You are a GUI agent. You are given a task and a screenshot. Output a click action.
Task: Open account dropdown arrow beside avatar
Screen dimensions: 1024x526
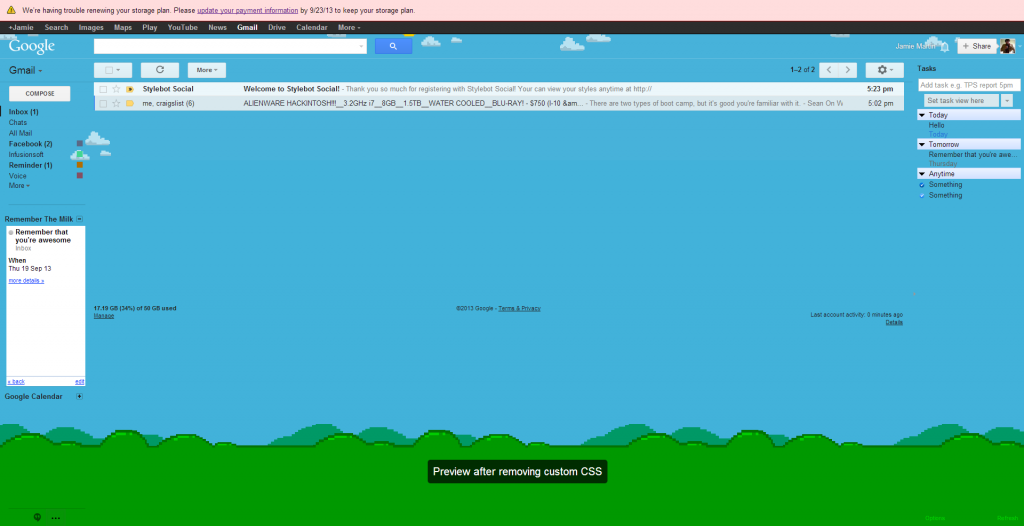click(1019, 47)
